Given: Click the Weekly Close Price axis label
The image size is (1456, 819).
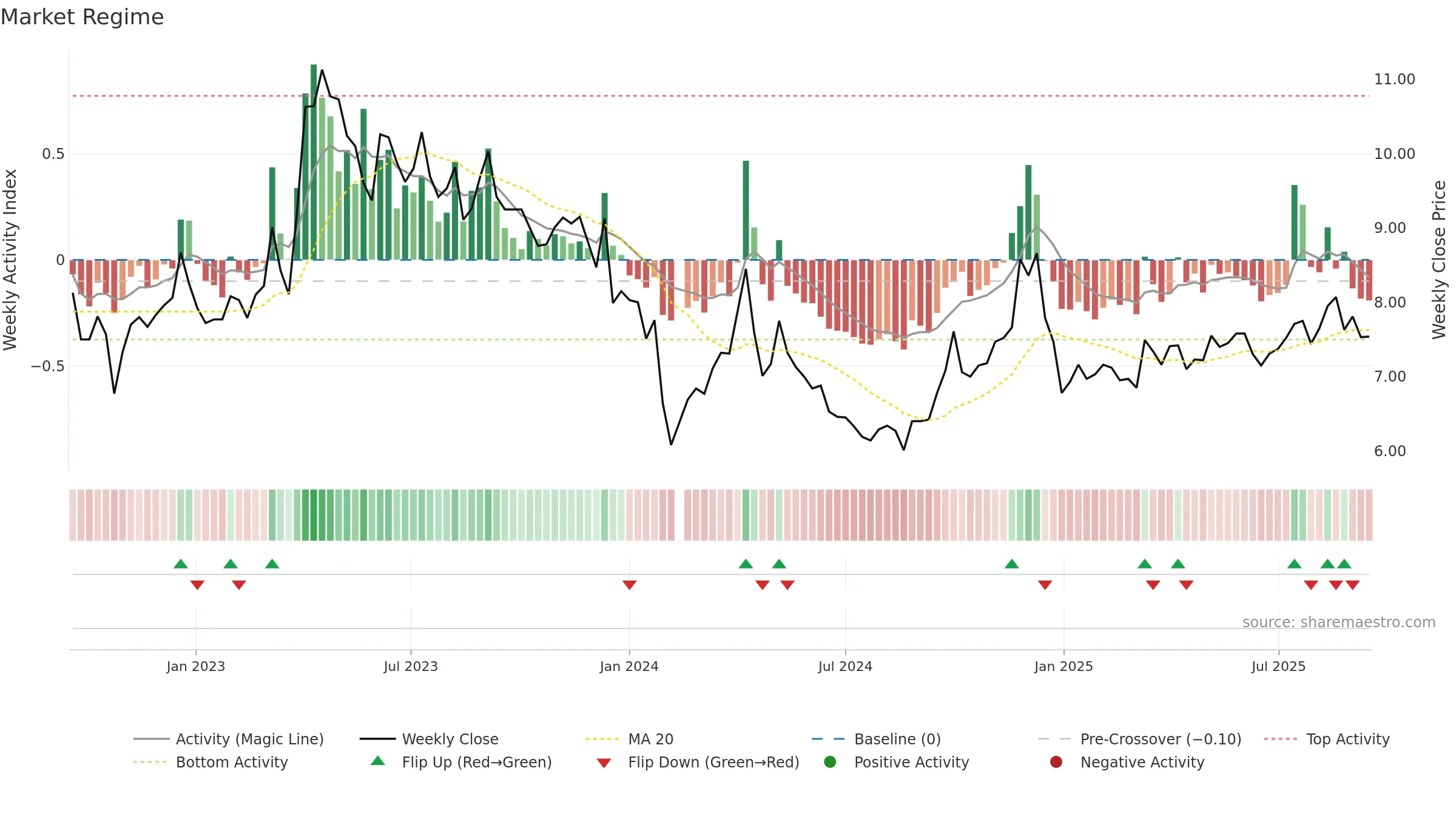Looking at the screenshot, I should (x=1439, y=260).
